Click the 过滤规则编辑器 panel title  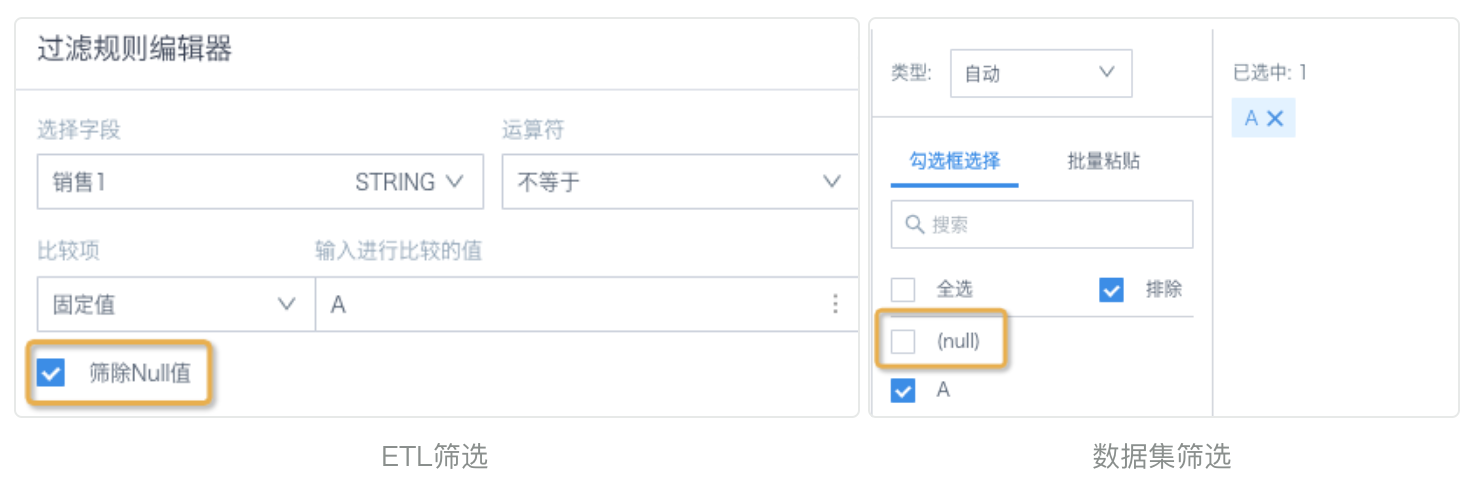135,49
